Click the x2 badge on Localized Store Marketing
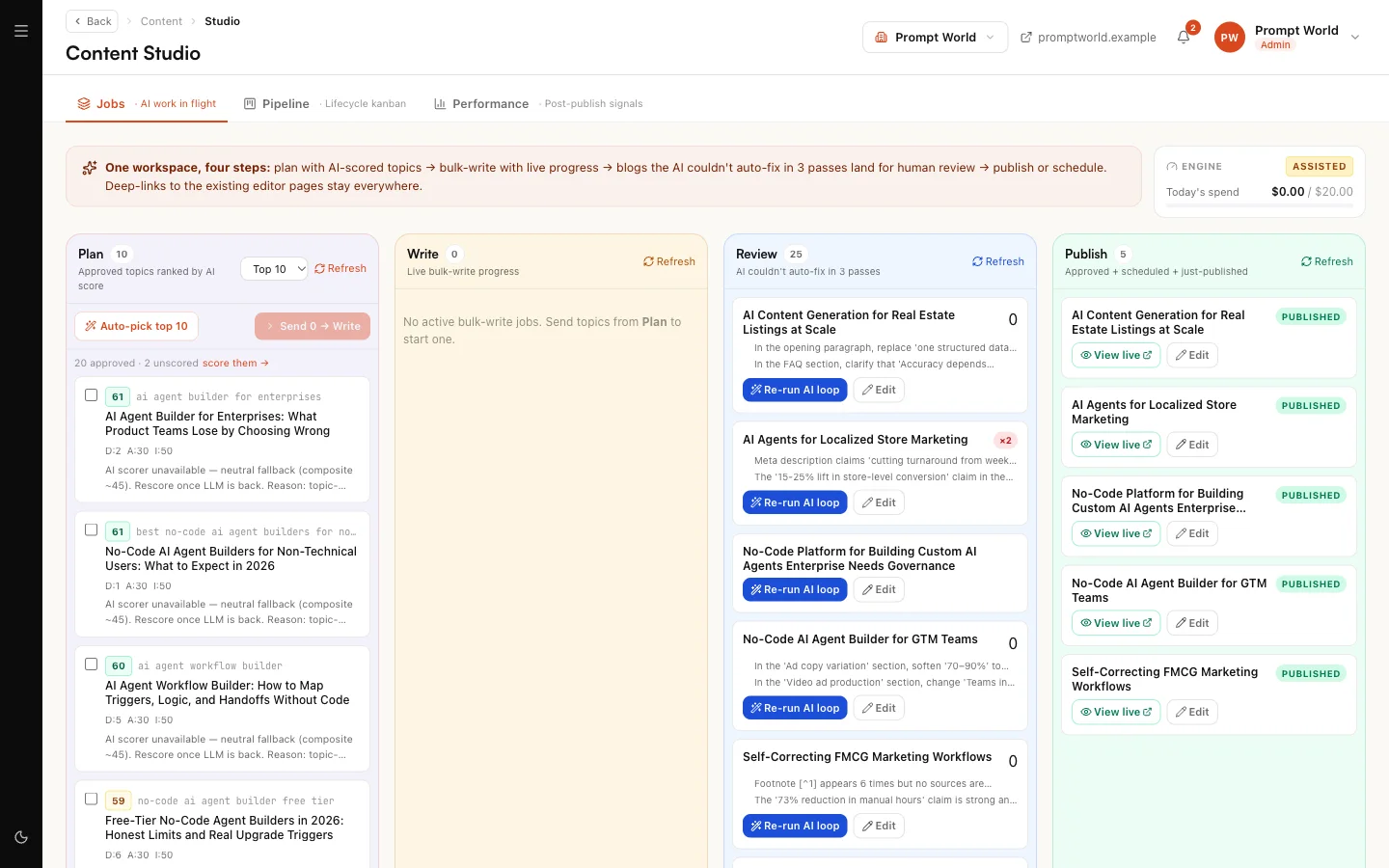1389x868 pixels. (x=1005, y=441)
